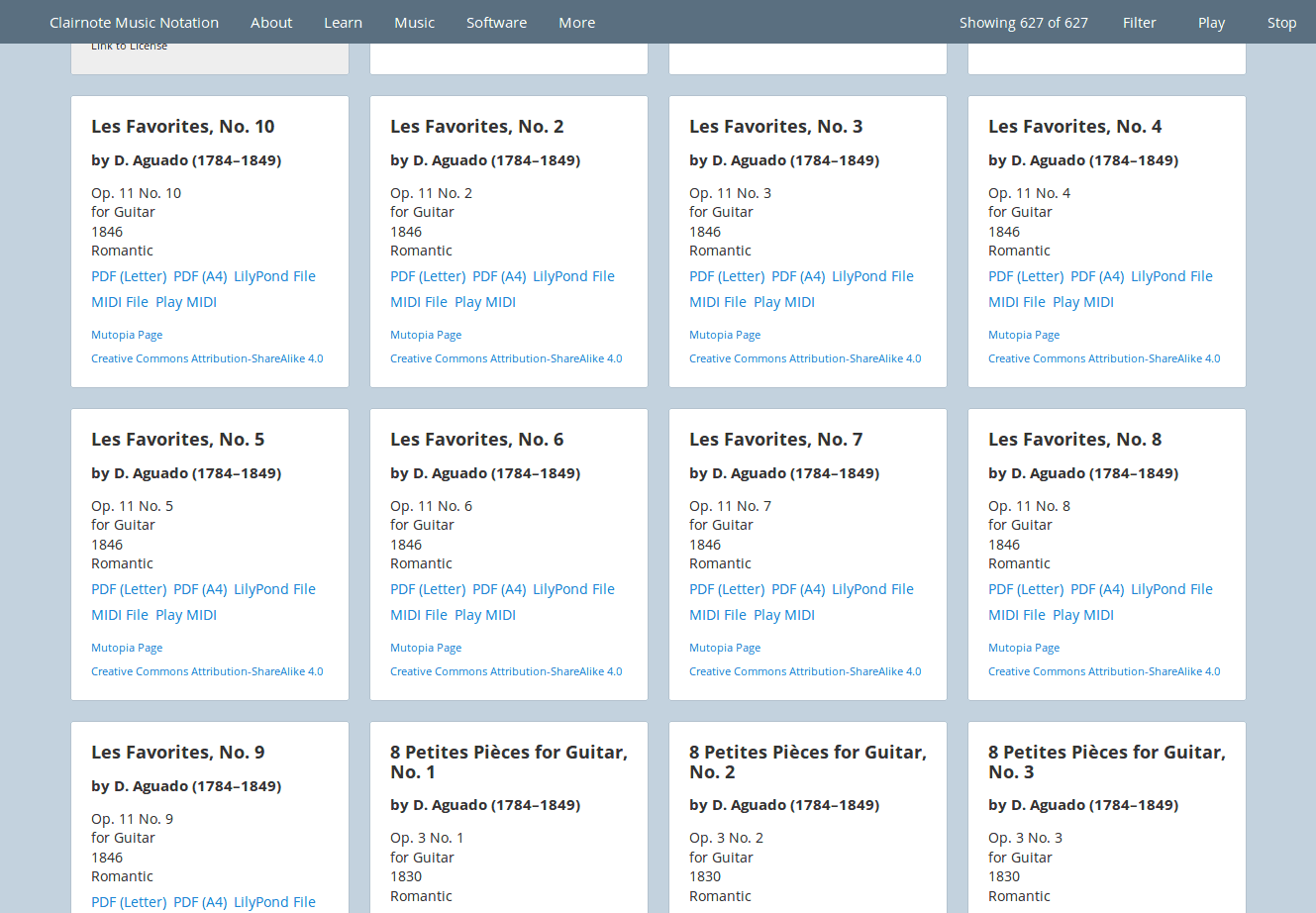
Task: Expand the More navigation menu
Action: pos(576,23)
